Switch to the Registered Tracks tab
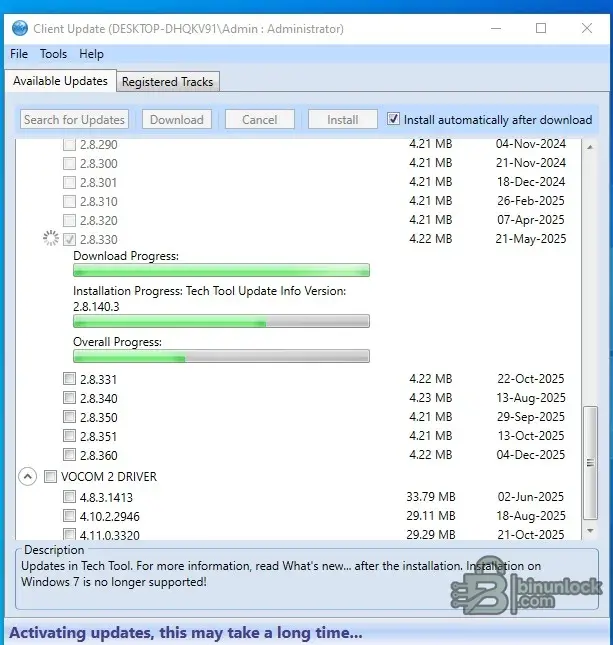This screenshot has height=645, width=613. [167, 82]
